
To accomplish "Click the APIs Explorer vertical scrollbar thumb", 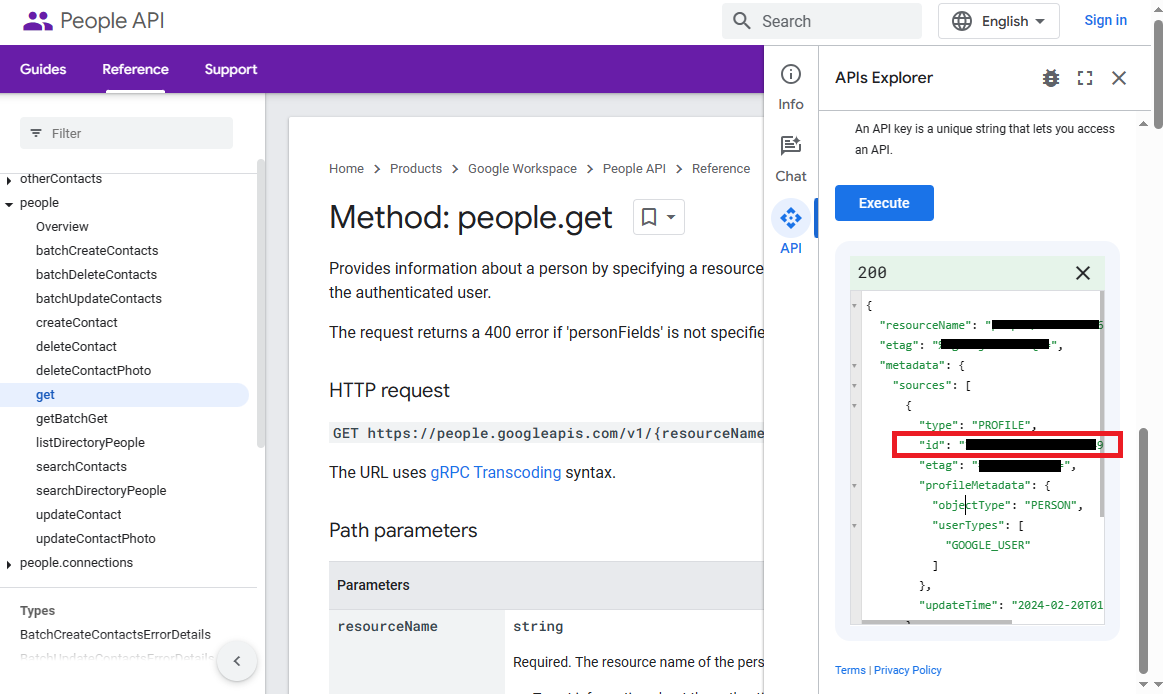I will coord(1143,550).
